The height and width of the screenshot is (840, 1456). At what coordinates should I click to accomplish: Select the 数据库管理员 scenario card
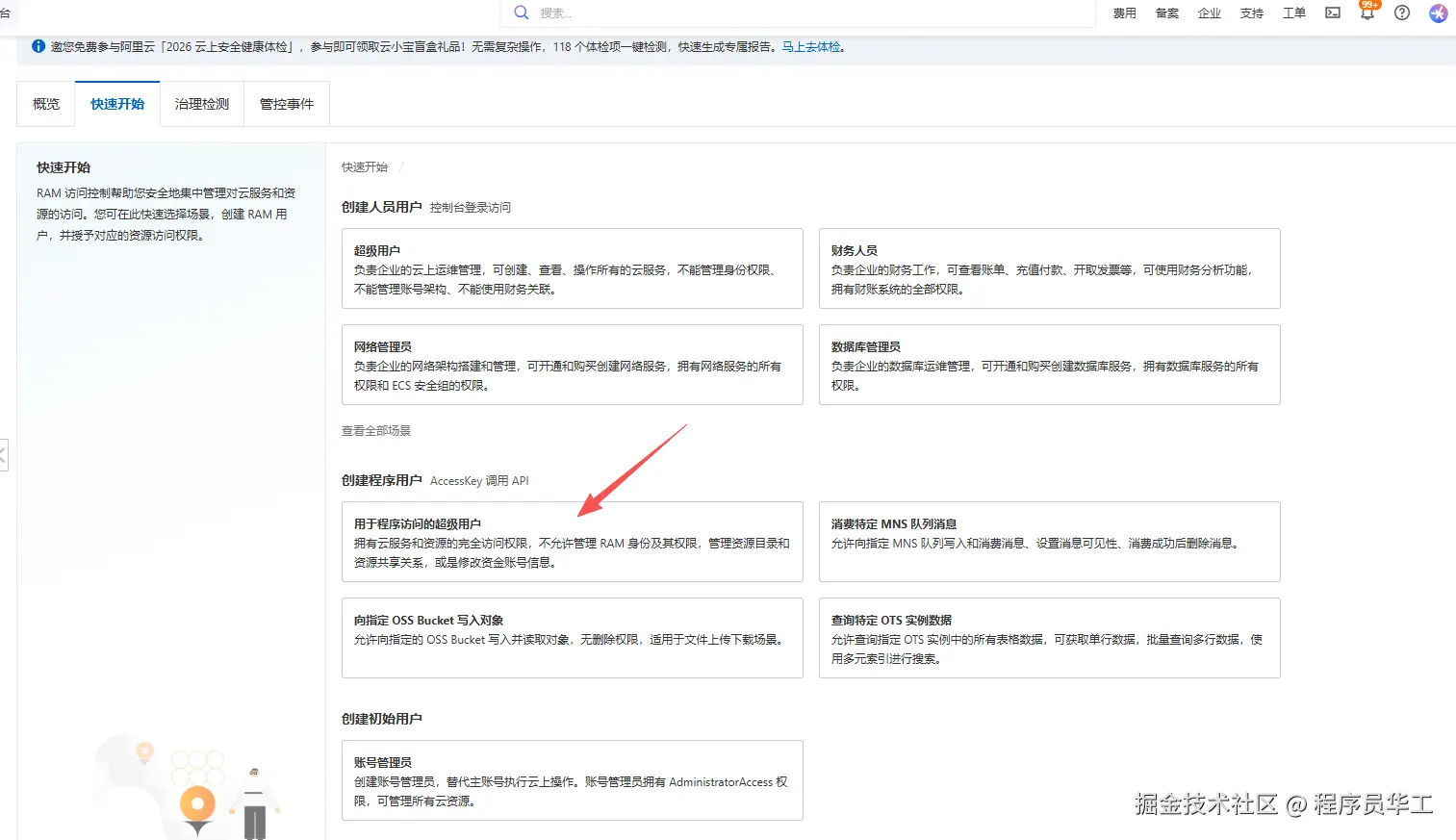(1050, 365)
